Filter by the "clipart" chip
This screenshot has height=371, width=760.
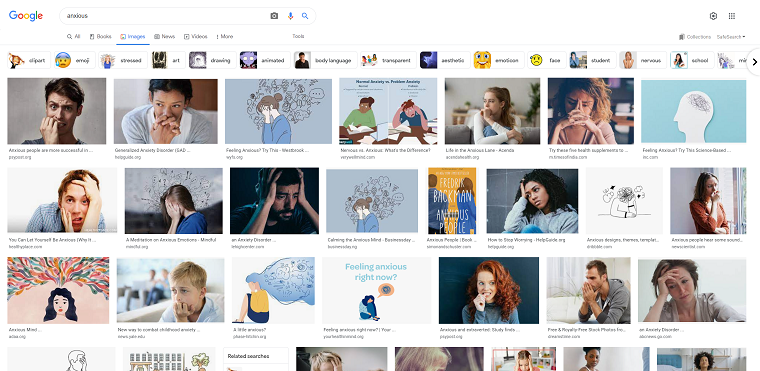pyautogui.click(x=29, y=60)
